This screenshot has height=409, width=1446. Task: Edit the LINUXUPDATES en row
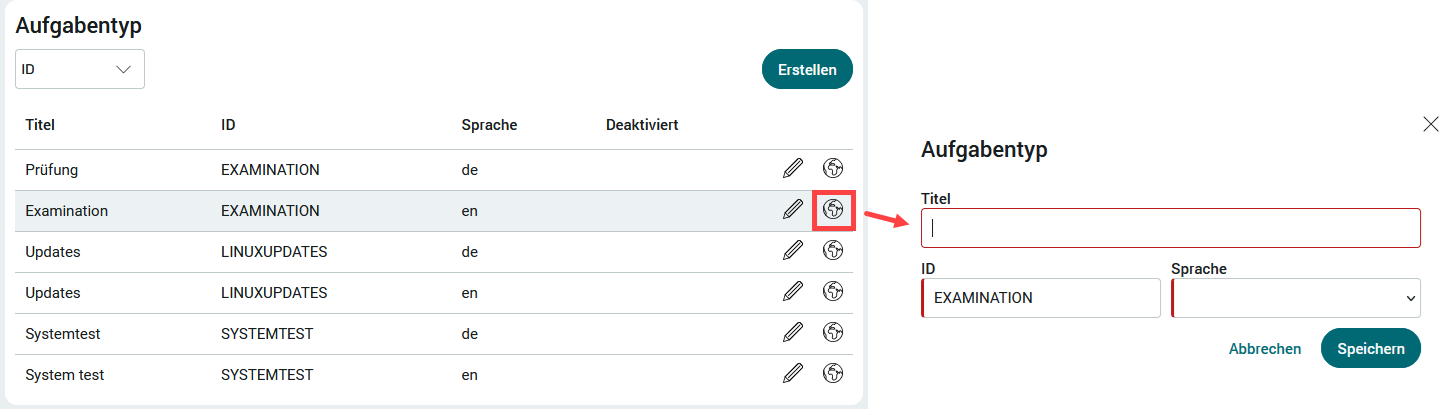793,292
